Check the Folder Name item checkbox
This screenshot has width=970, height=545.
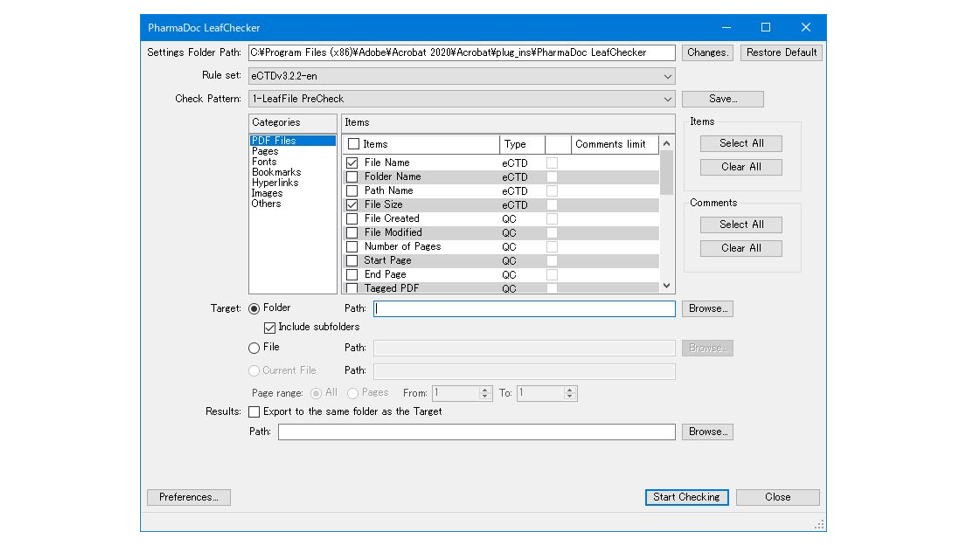click(352, 177)
